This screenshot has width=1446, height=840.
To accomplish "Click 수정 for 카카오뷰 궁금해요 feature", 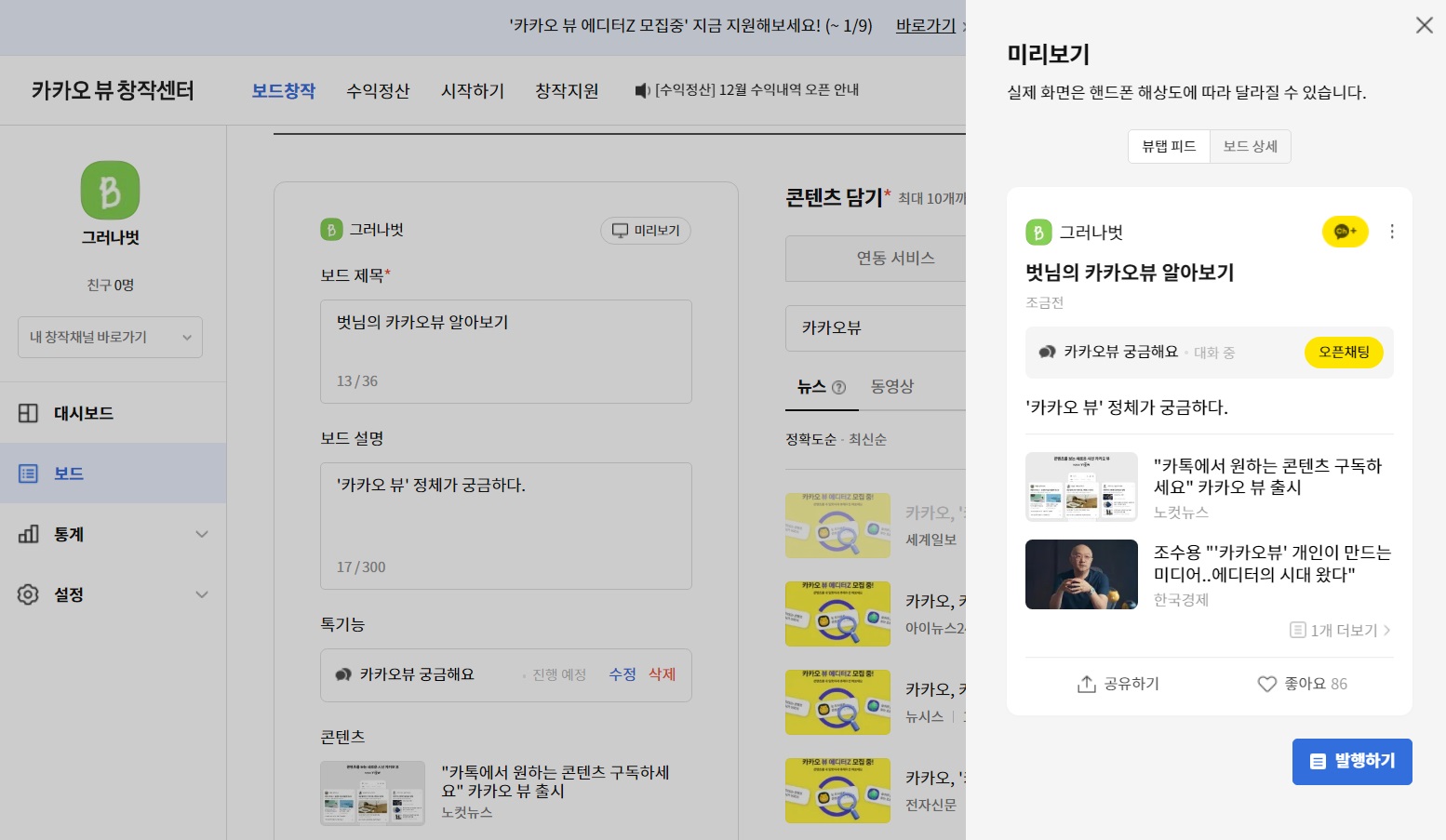I will click(x=623, y=674).
